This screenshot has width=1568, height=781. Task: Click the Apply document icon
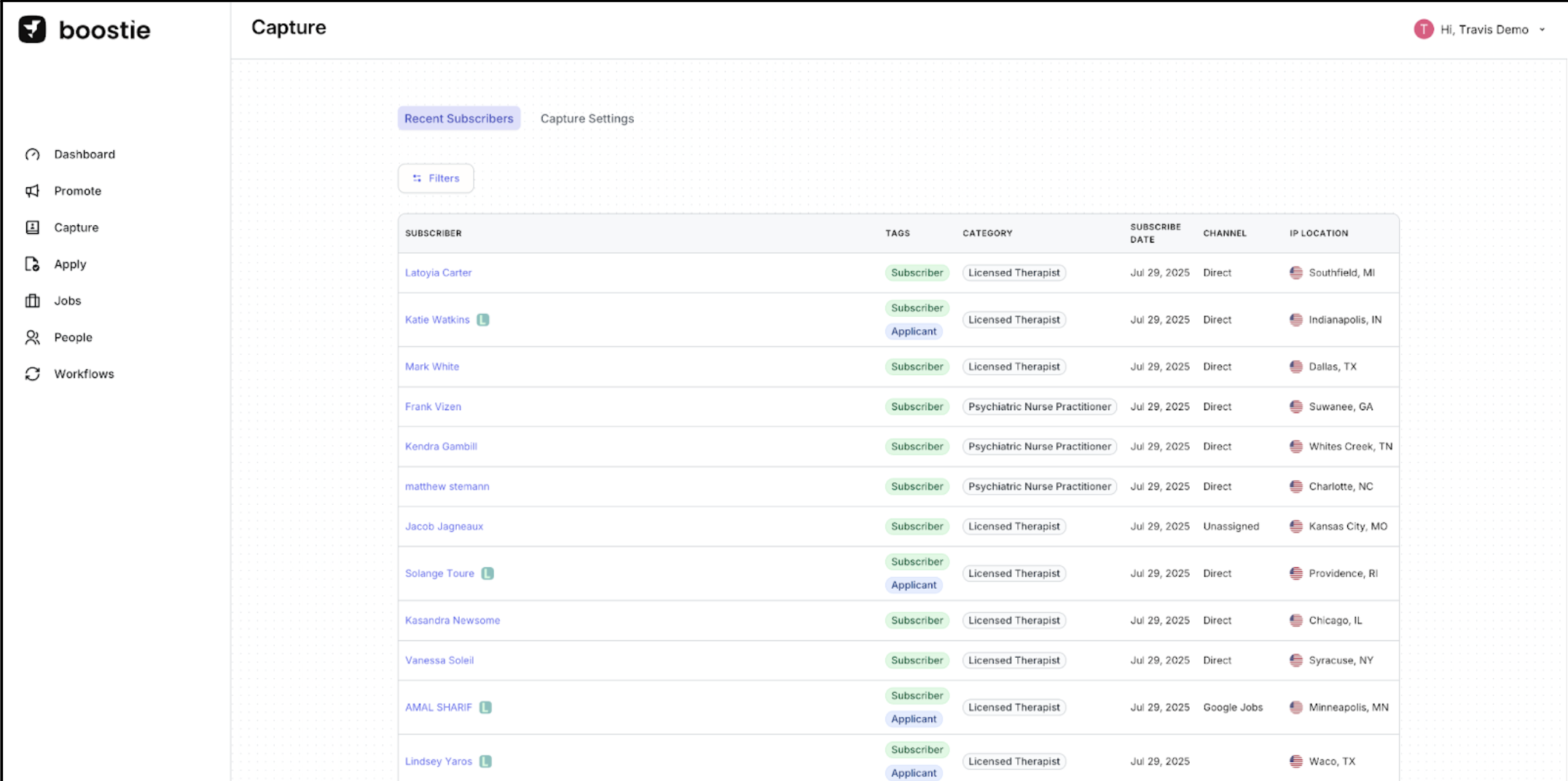(x=33, y=264)
